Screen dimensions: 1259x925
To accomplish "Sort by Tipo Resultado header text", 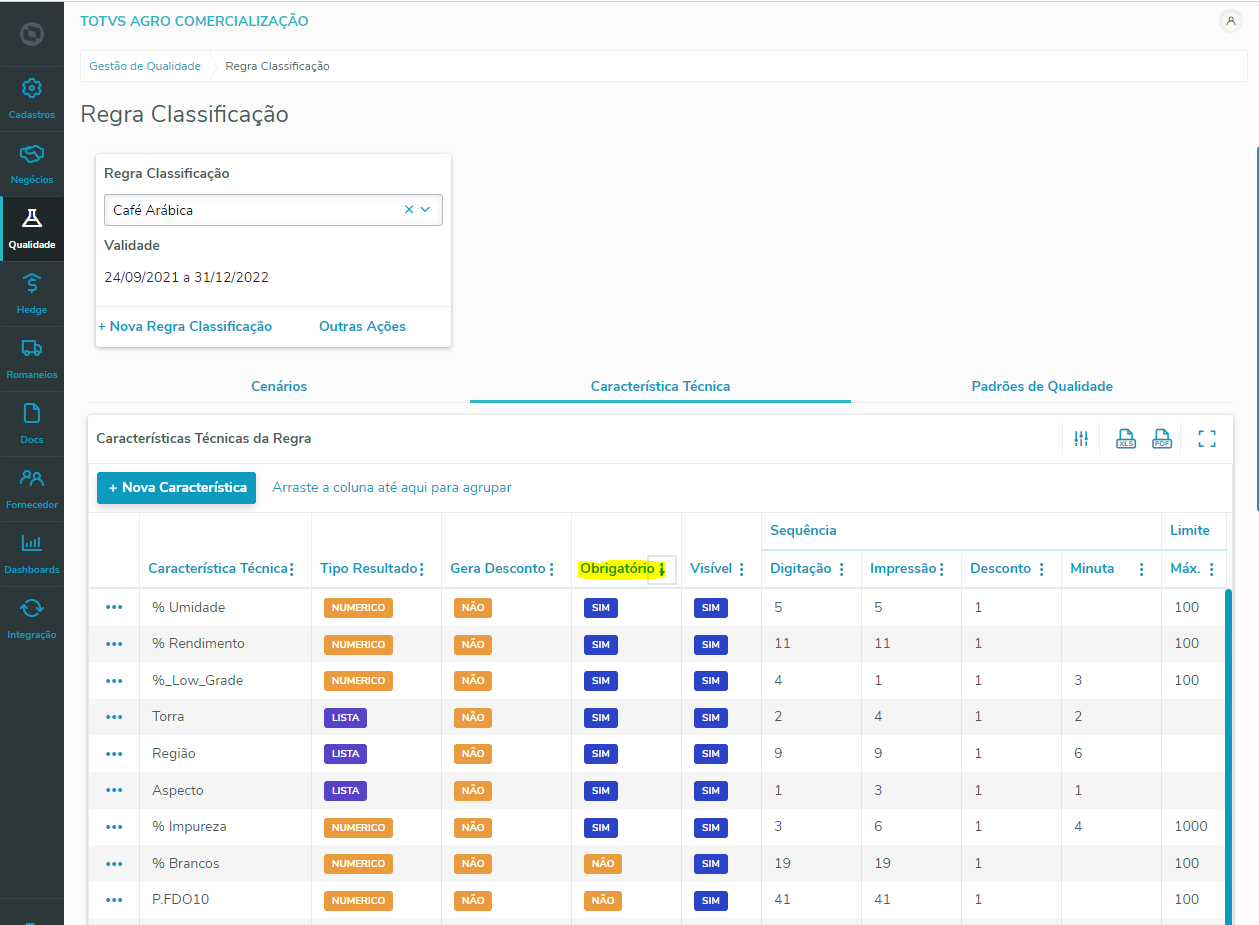I will [368, 568].
